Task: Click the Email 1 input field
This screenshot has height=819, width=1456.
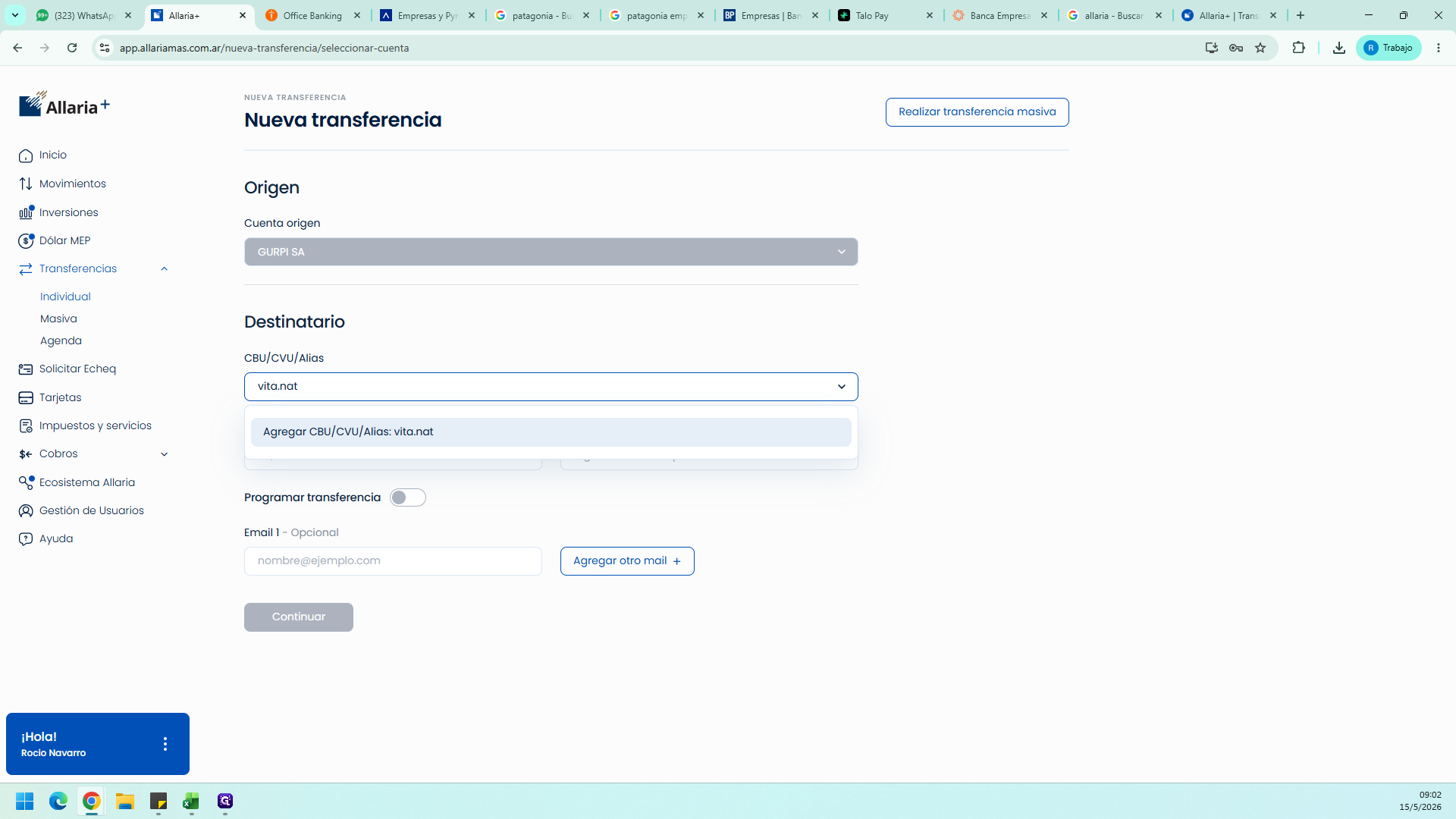Action: 393,561
